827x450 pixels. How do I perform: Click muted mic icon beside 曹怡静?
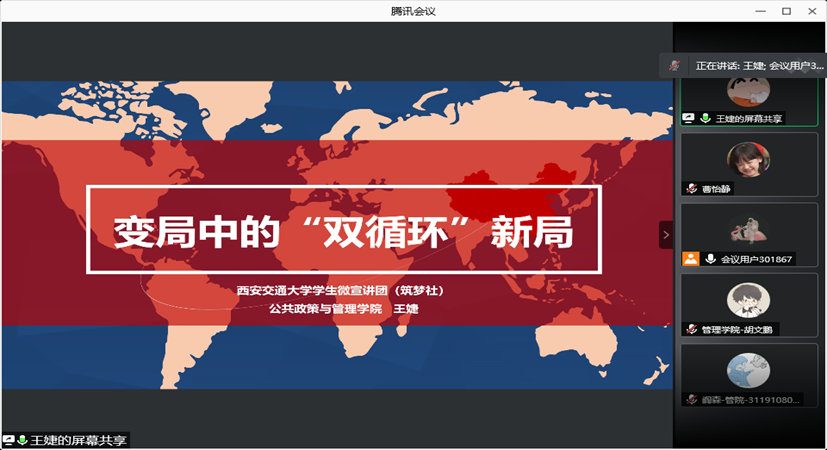[x=691, y=188]
